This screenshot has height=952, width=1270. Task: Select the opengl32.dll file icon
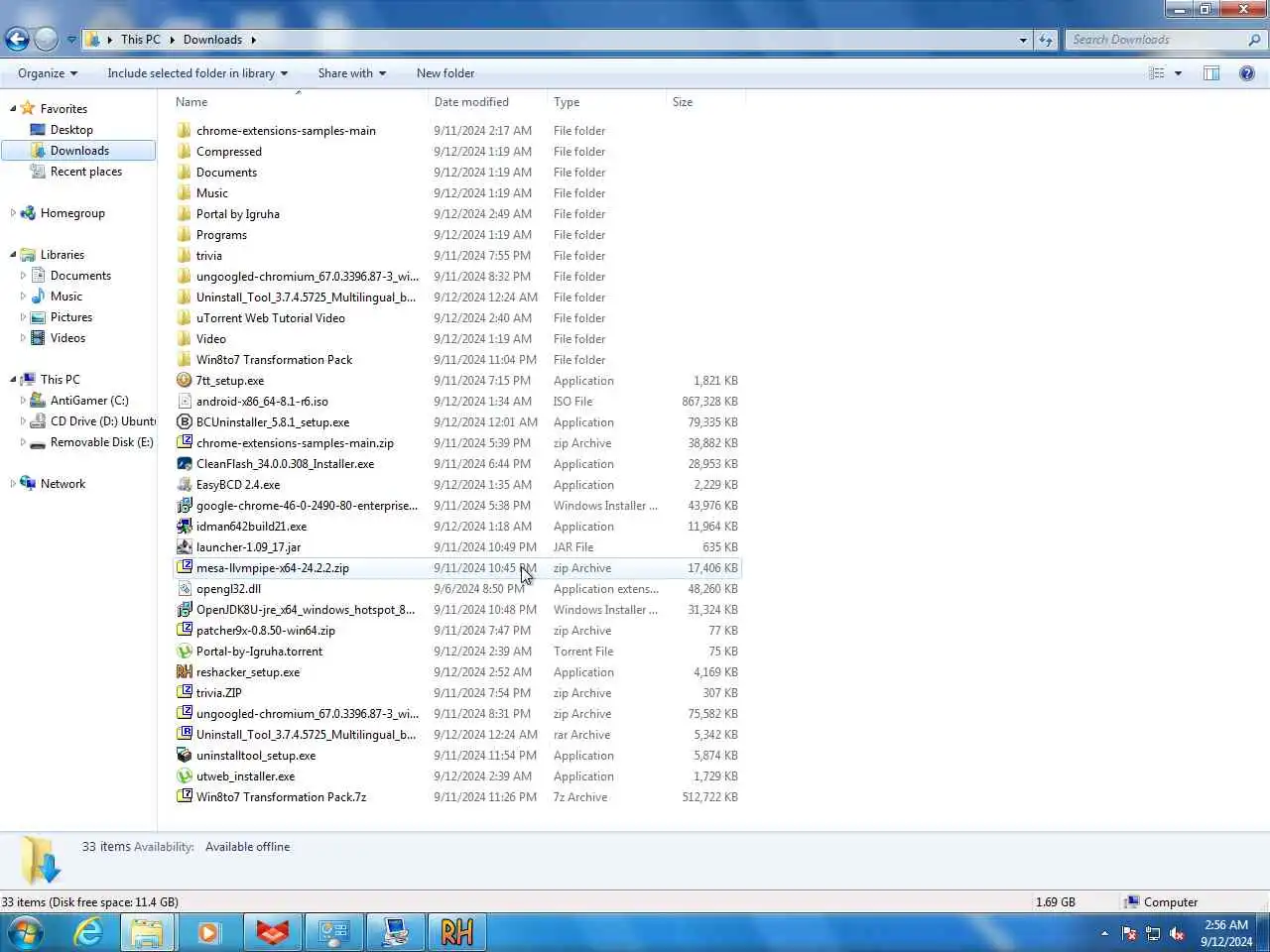(x=185, y=588)
